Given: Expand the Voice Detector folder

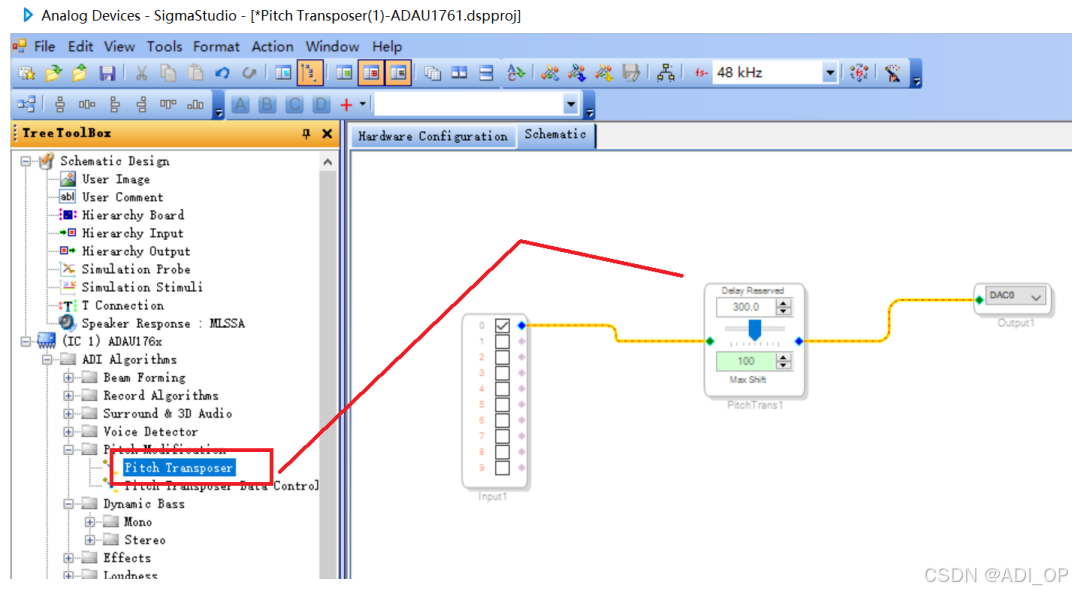Looking at the screenshot, I should (x=68, y=432).
